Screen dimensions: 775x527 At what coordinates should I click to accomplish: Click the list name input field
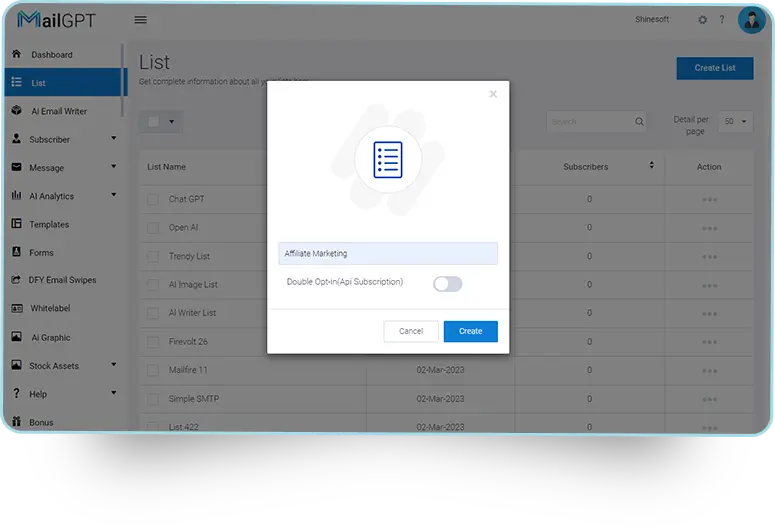pos(387,254)
